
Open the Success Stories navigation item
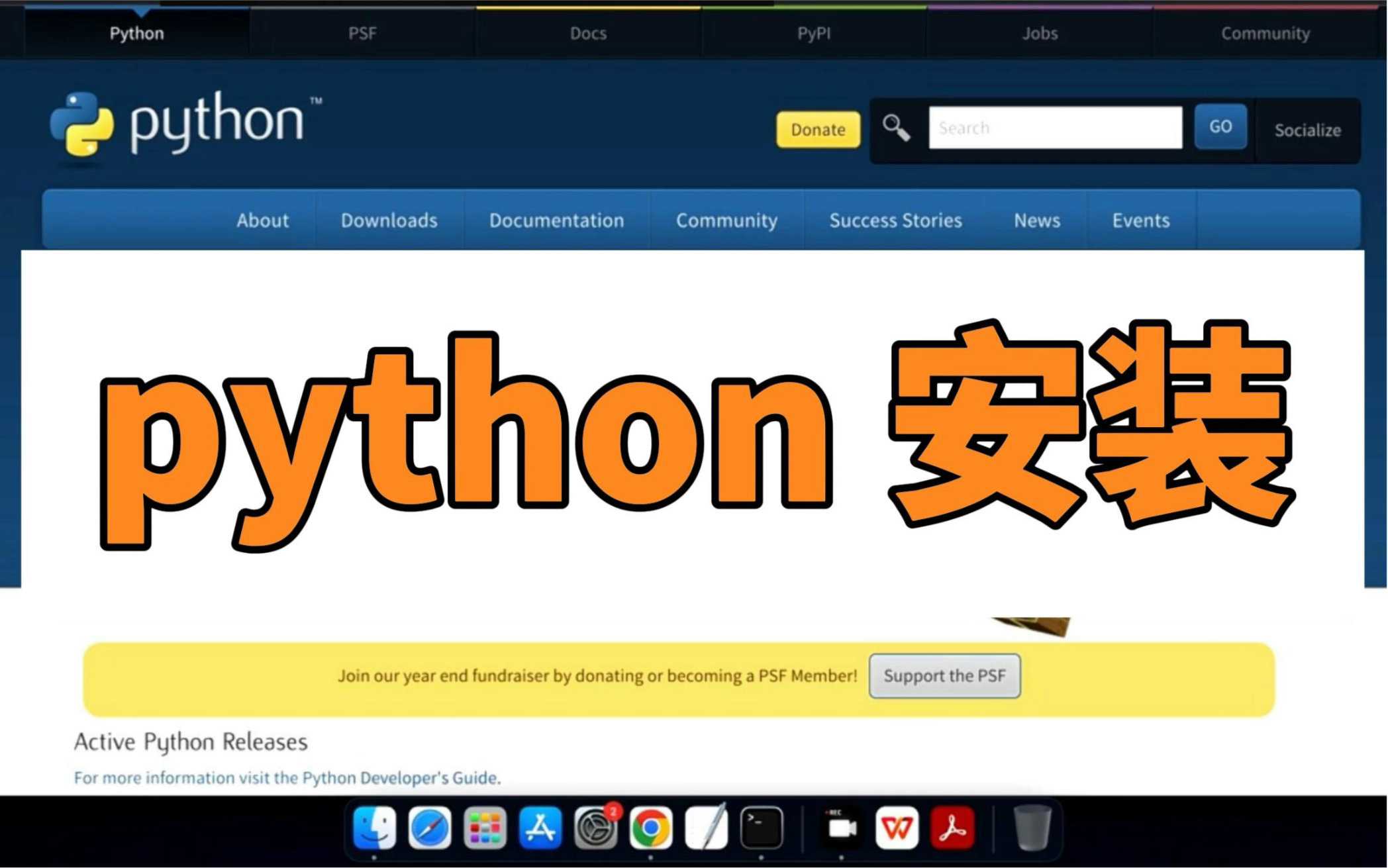(896, 220)
